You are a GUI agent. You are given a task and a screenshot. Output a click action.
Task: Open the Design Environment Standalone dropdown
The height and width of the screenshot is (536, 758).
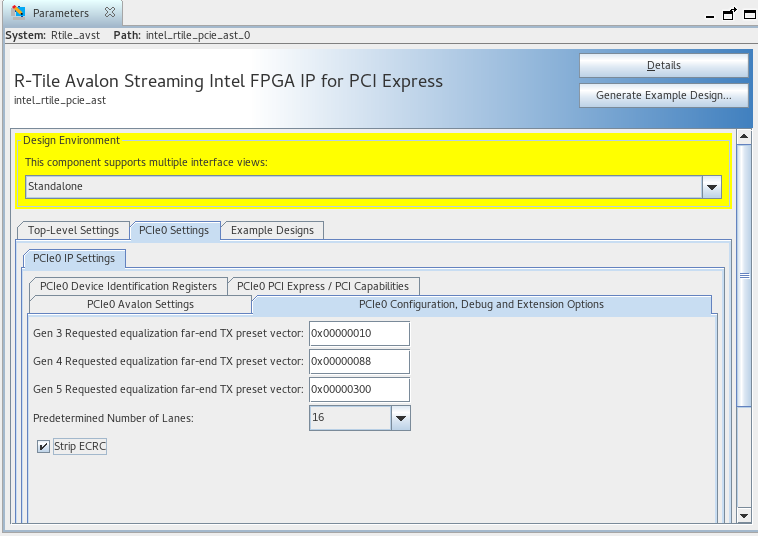712,187
